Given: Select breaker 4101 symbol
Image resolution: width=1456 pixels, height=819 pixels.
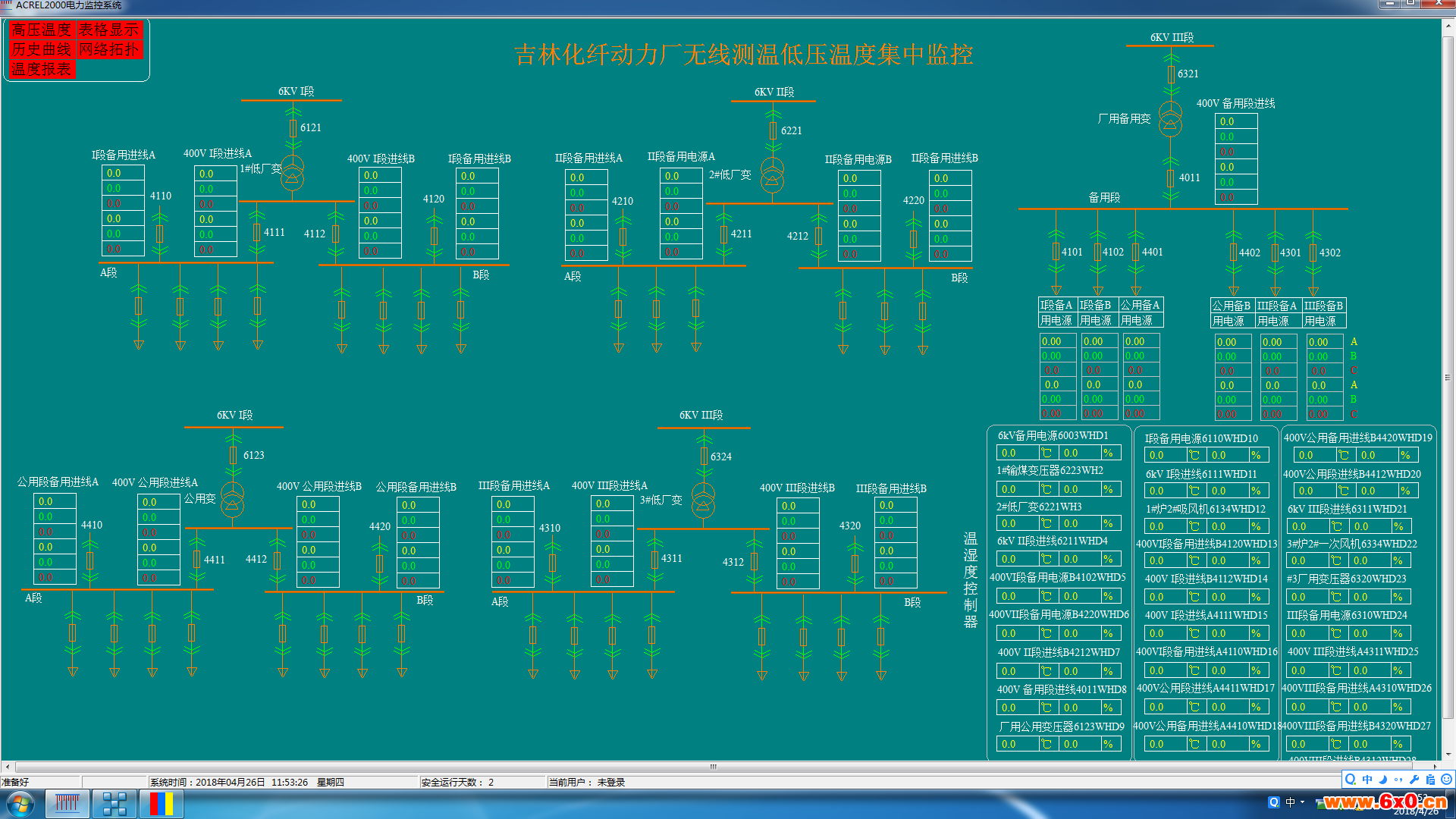Looking at the screenshot, I should (1056, 251).
